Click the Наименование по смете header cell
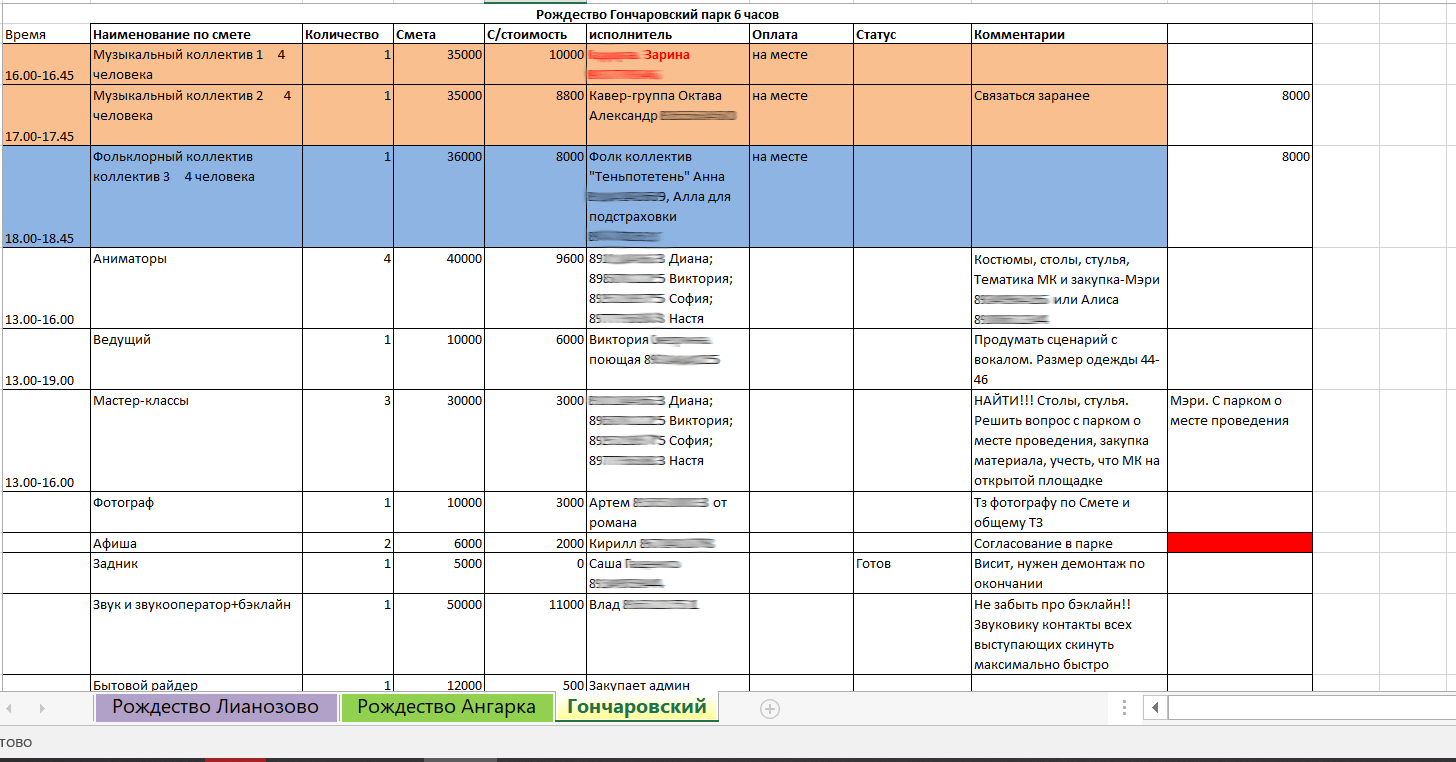 196,34
